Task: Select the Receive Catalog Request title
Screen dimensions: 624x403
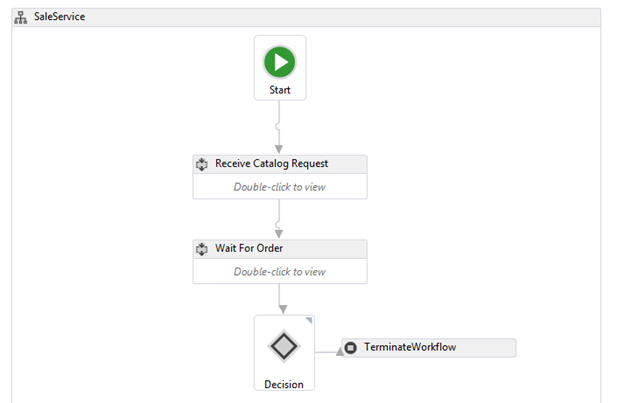Action: pos(271,164)
